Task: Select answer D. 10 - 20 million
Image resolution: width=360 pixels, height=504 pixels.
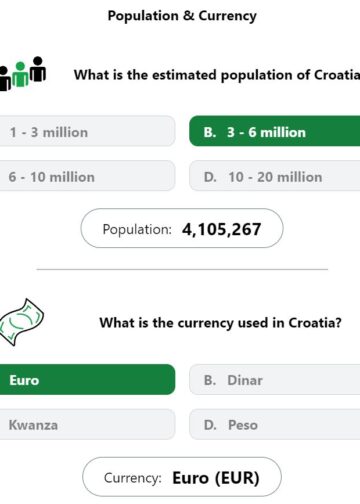Action: pyautogui.click(x=275, y=176)
